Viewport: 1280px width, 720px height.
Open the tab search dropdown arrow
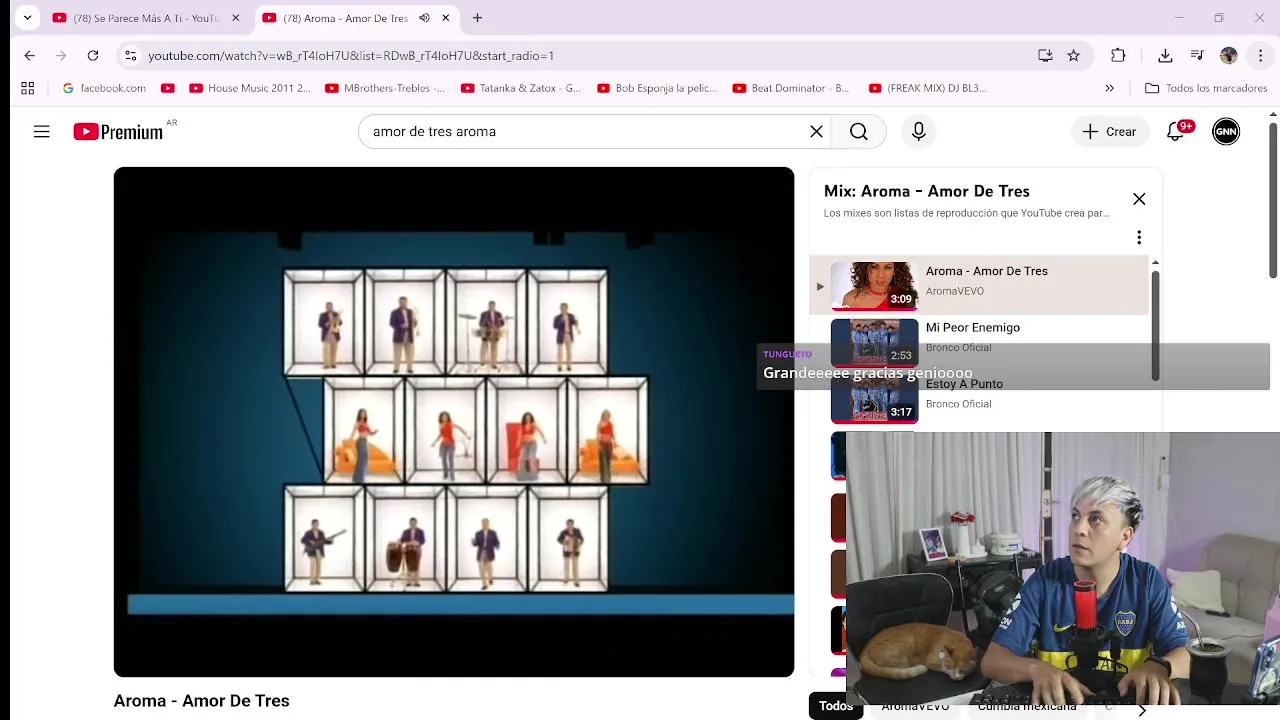[x=27, y=18]
